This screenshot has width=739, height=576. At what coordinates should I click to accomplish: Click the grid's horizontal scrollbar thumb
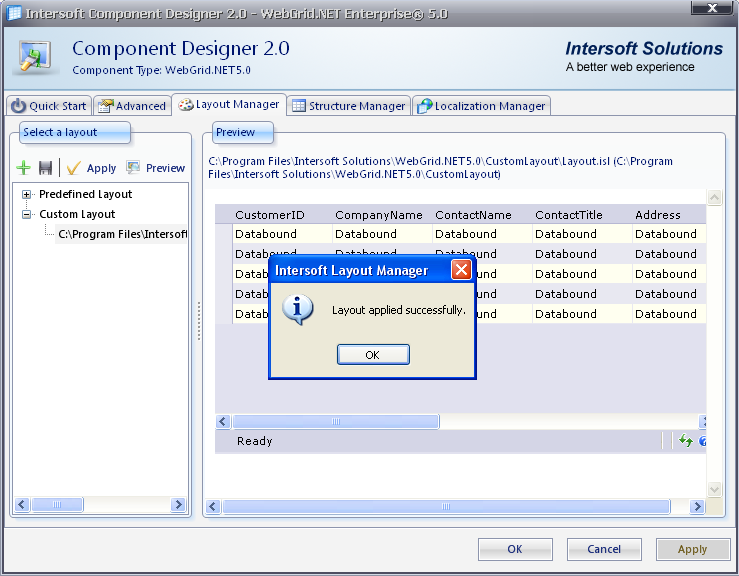pyautogui.click(x=336, y=421)
